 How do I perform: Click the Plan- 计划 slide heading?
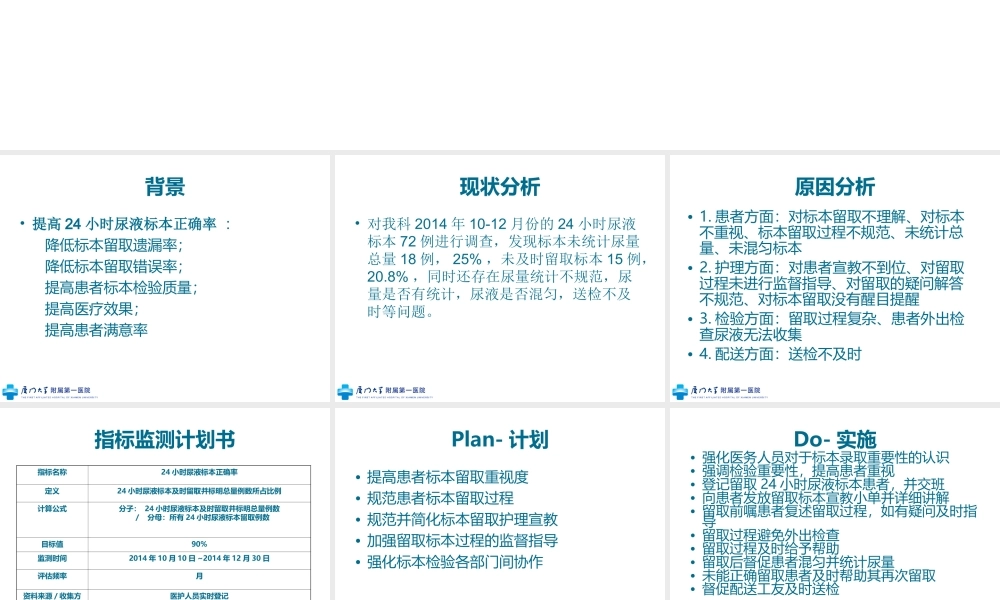(x=498, y=439)
